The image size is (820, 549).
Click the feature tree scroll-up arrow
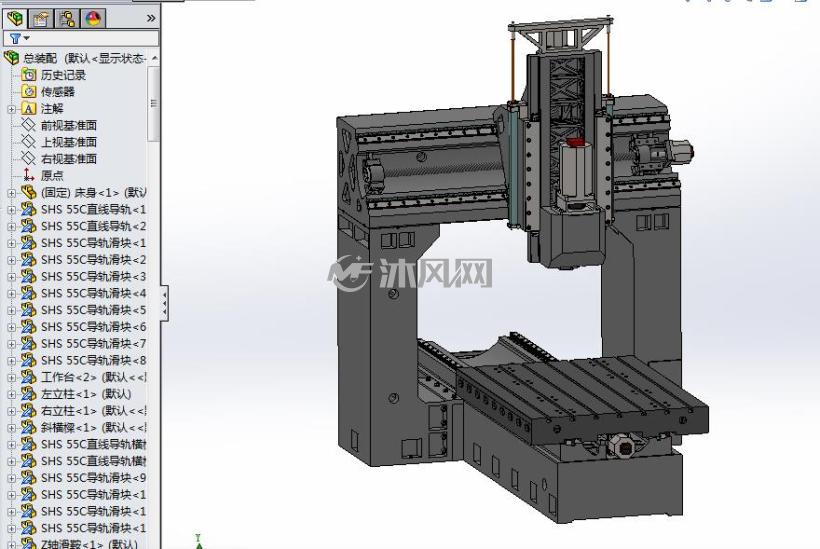154,58
